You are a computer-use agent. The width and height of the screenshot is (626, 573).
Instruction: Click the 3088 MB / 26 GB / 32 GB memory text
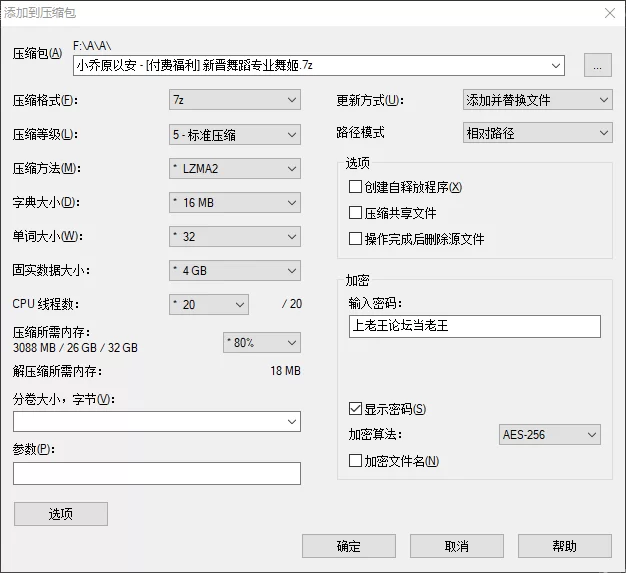[75, 348]
